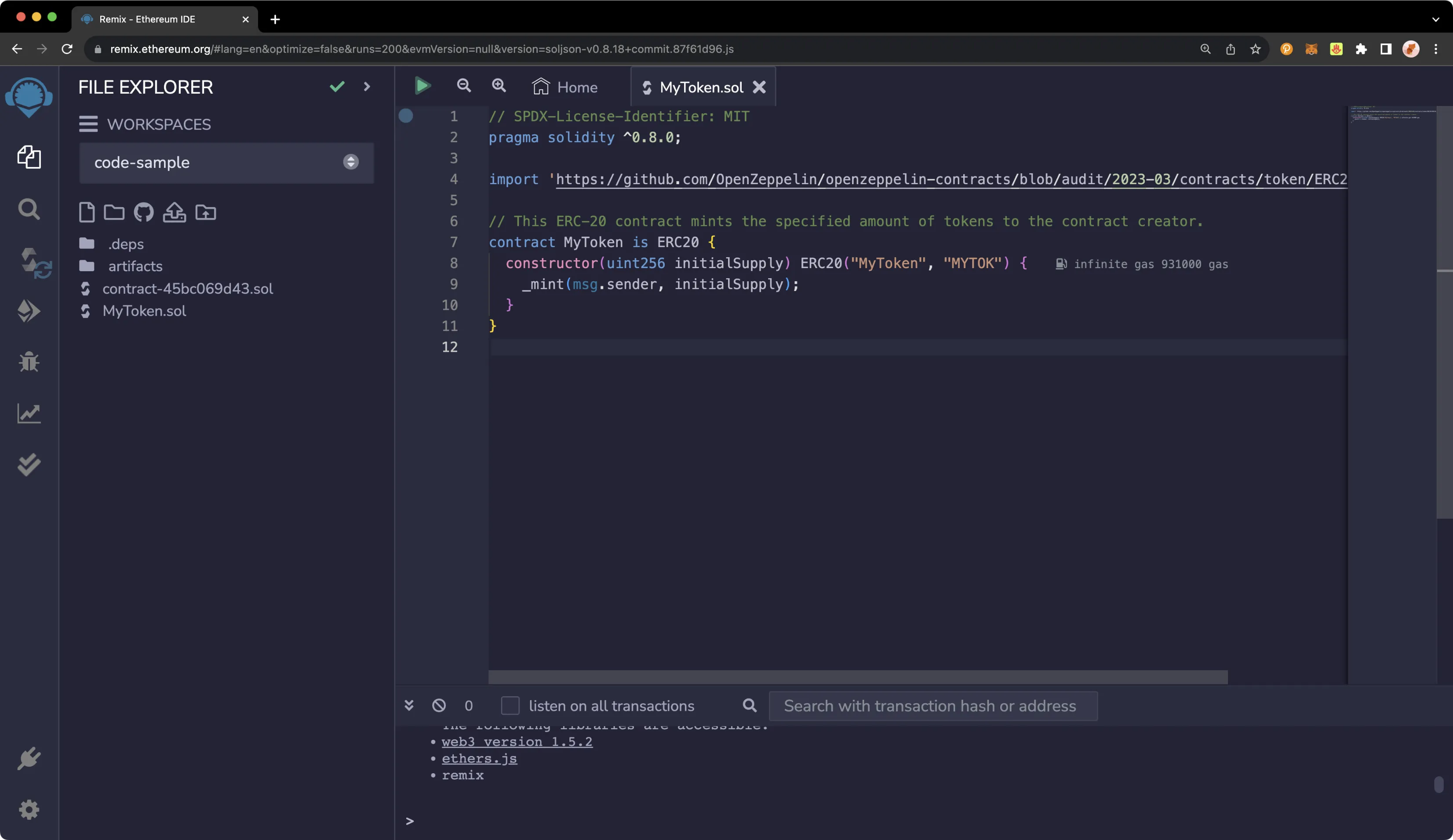Click the gas estimate icon on line 8

point(1061,263)
